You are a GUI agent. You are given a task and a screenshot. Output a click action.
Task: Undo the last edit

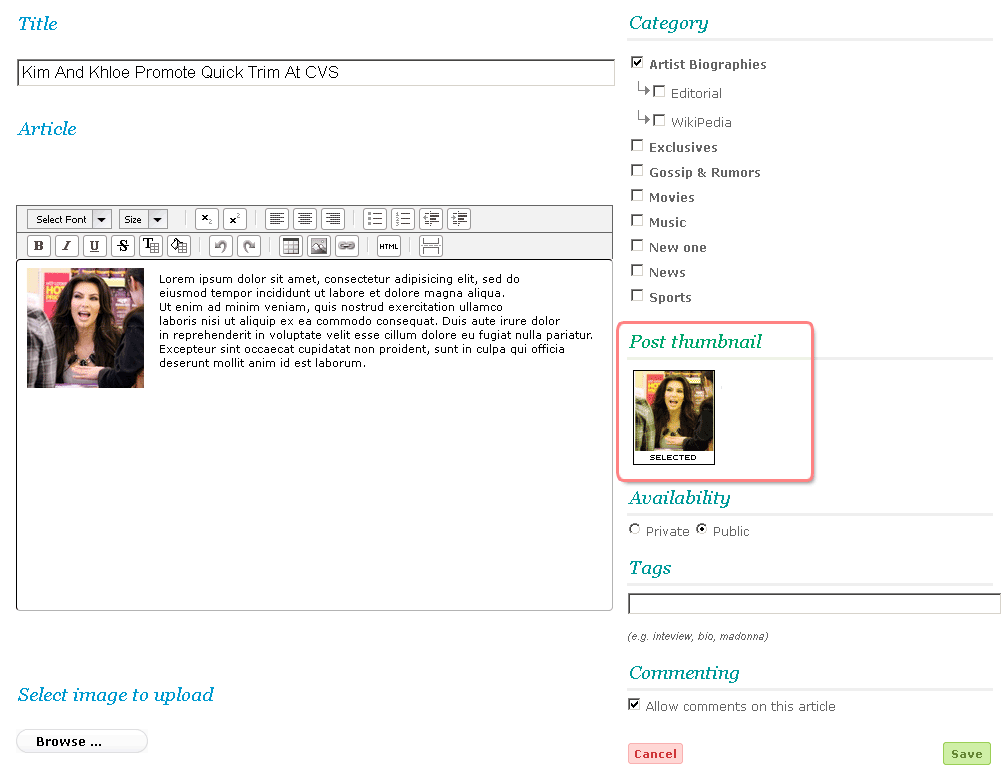coord(221,246)
